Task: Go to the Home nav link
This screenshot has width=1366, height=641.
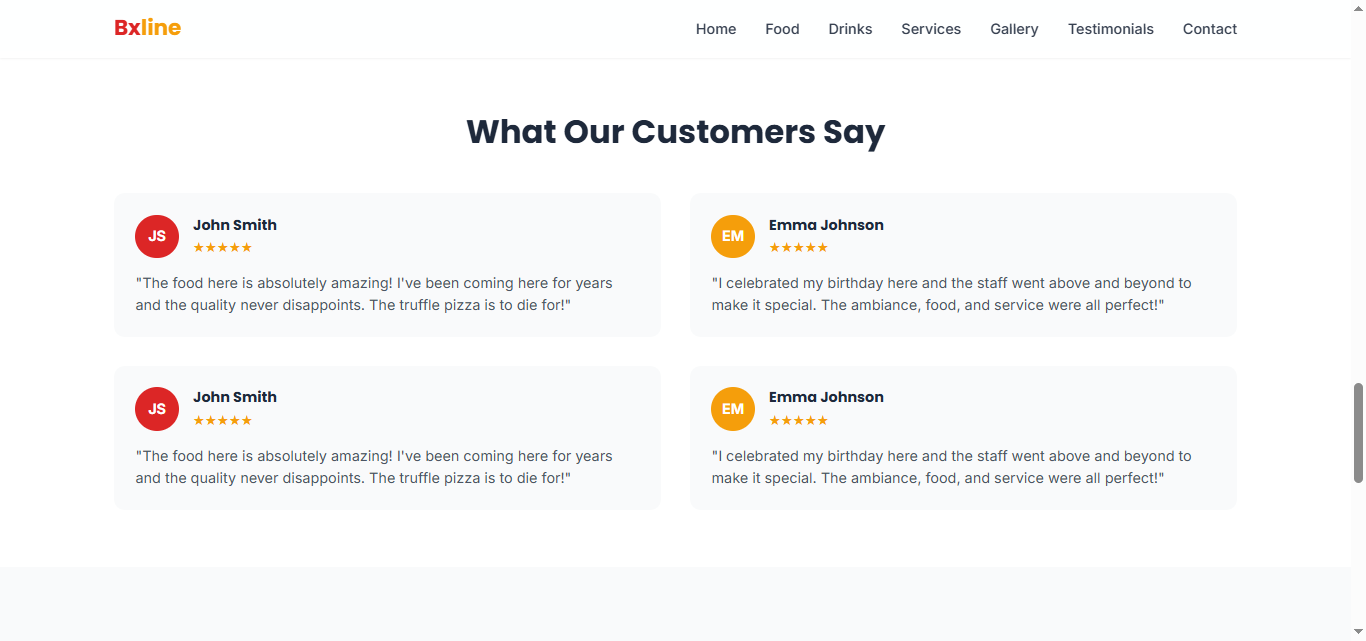Action: tap(716, 29)
